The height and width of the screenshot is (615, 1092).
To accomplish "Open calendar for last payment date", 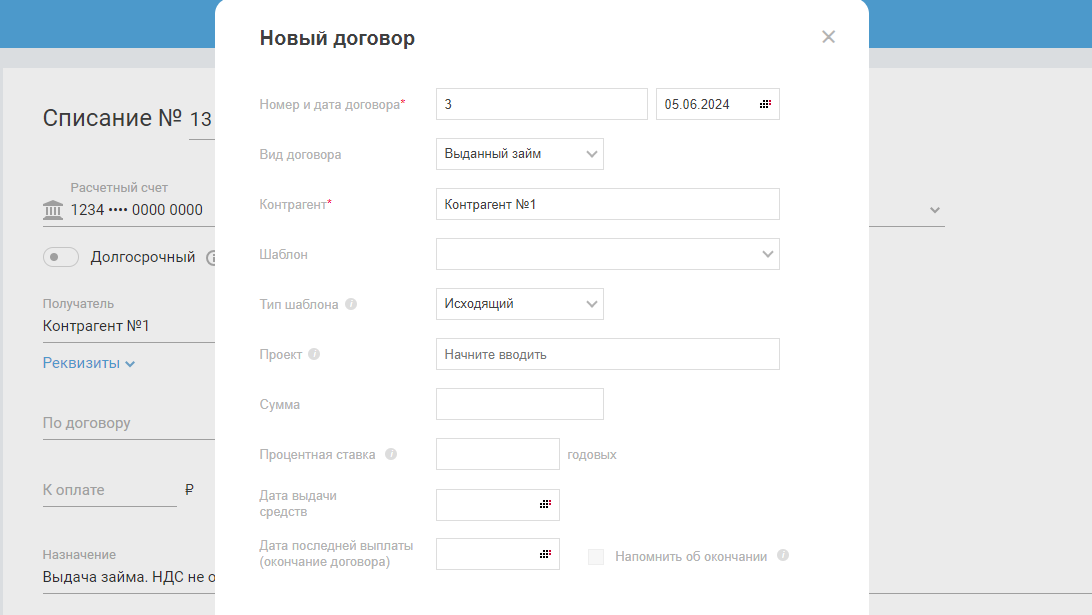I will tap(545, 554).
